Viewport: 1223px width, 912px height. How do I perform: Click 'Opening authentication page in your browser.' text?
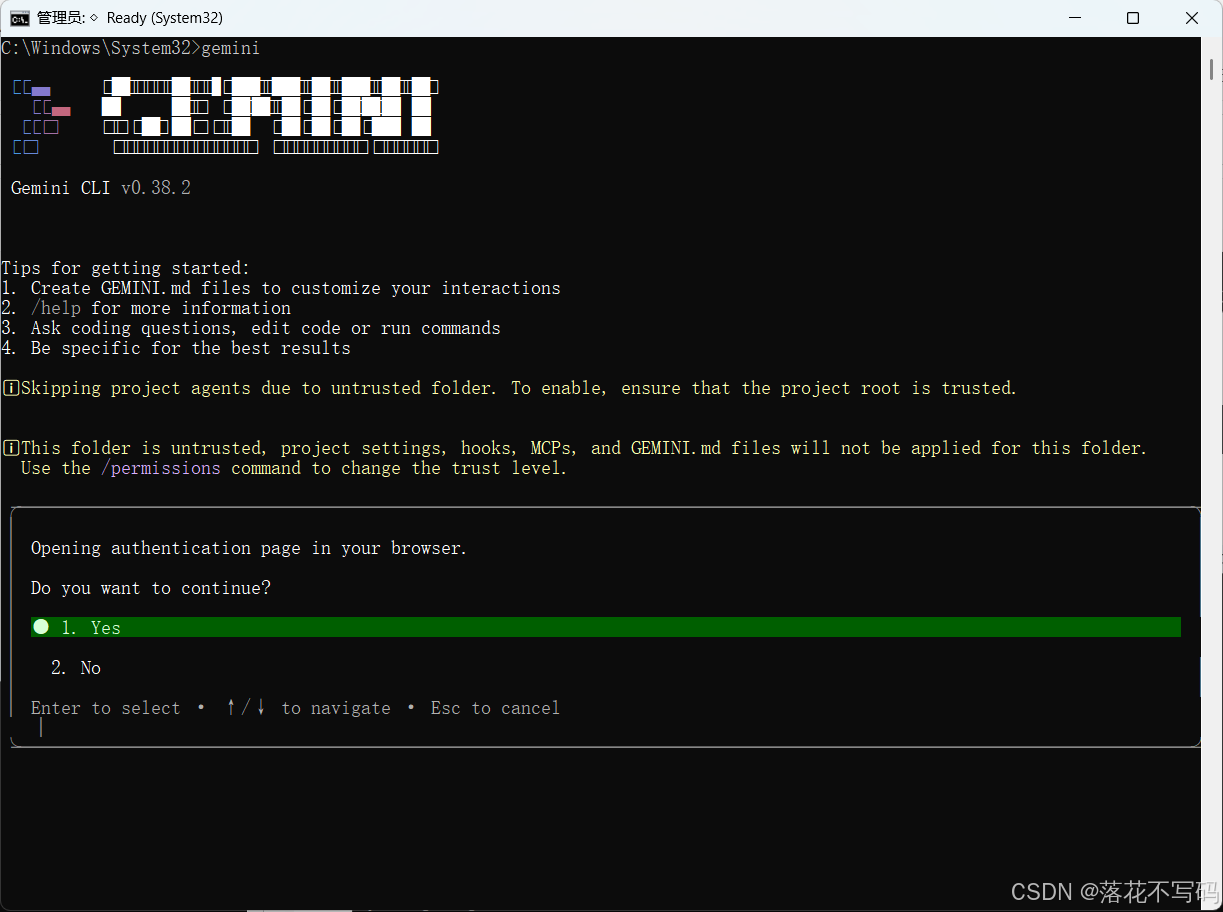(249, 548)
